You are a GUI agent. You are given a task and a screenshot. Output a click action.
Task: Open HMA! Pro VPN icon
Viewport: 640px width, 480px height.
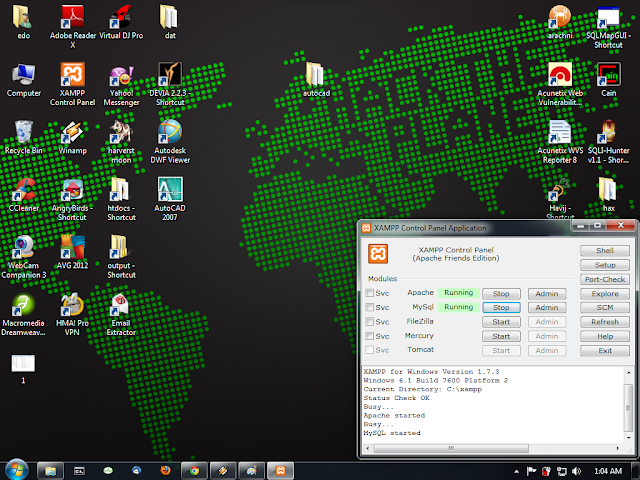(x=73, y=315)
